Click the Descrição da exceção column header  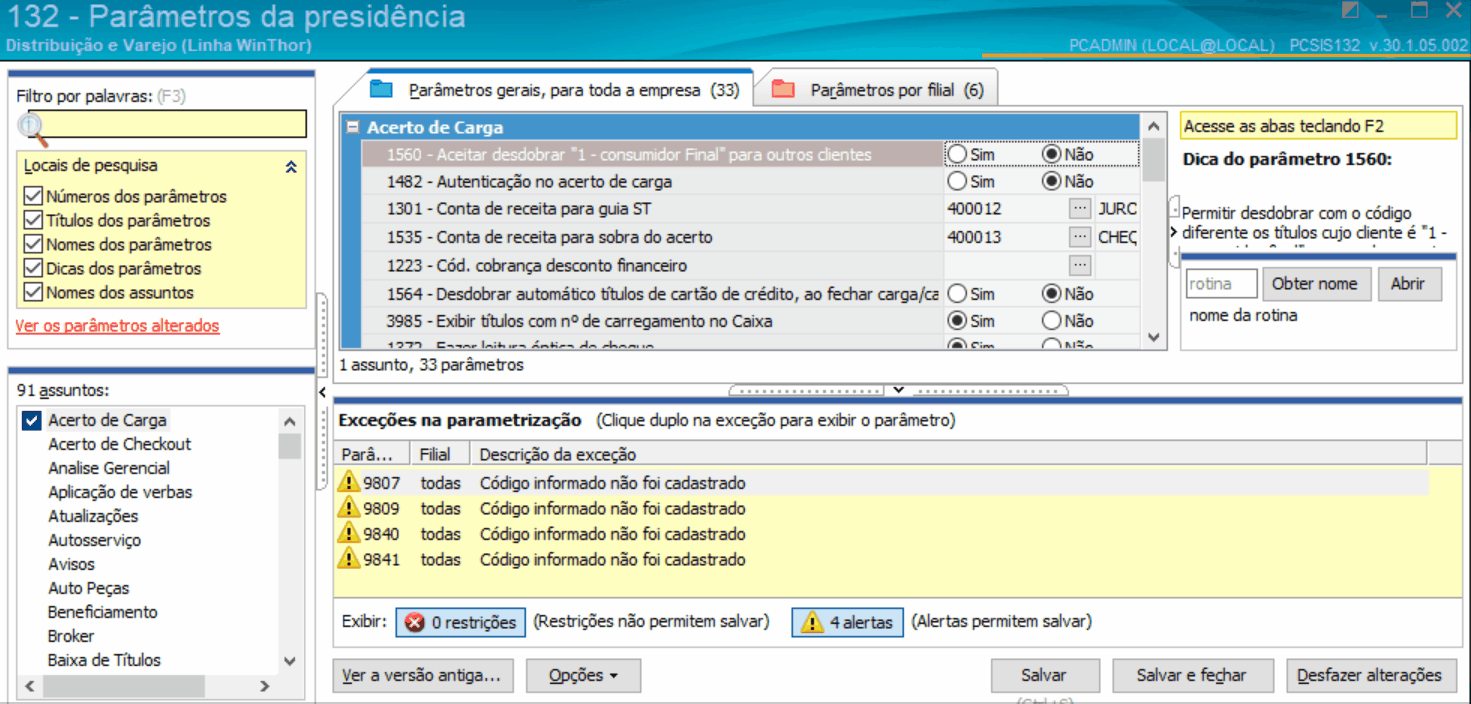coord(948,454)
